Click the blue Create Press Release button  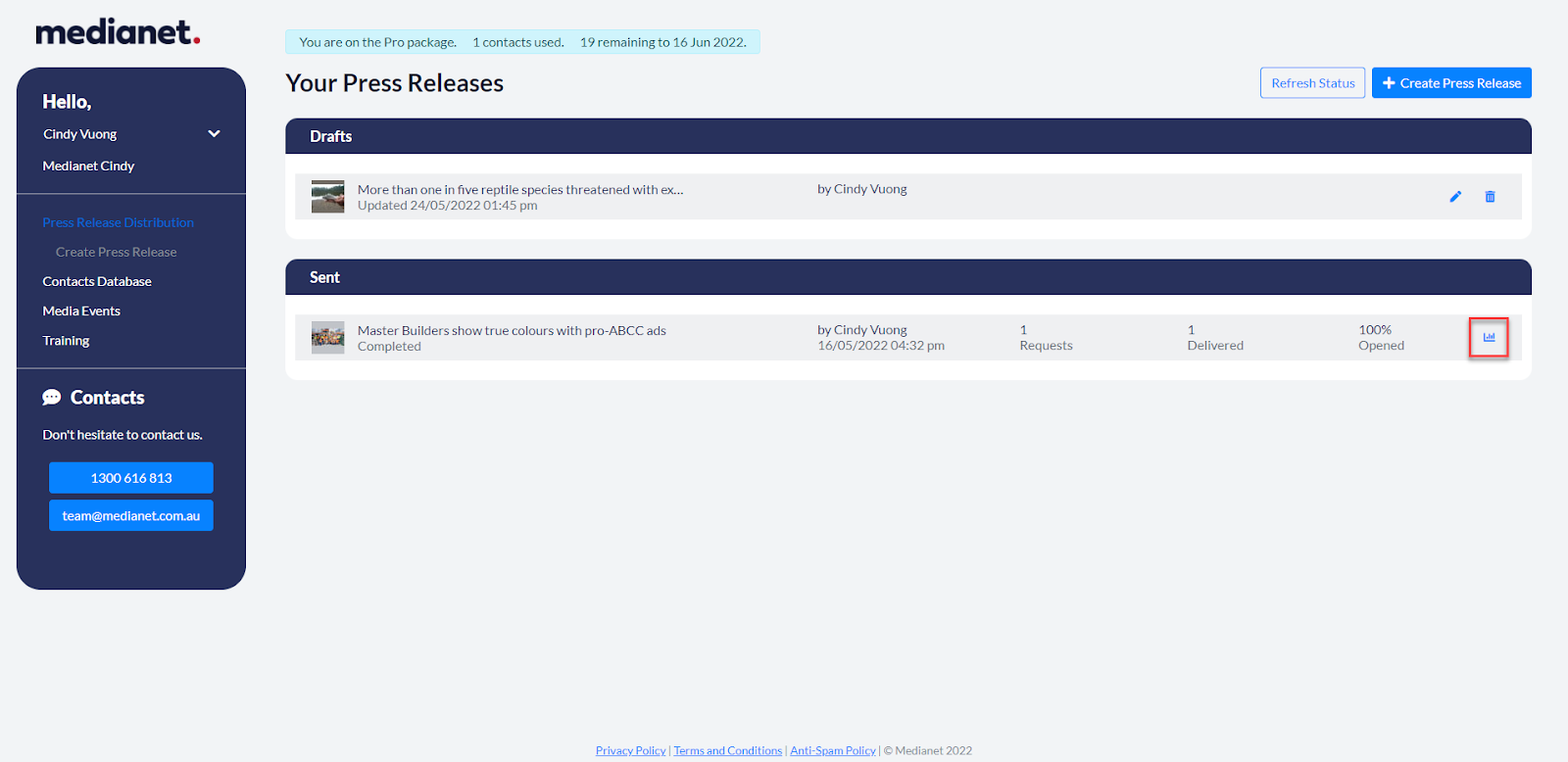point(1451,83)
